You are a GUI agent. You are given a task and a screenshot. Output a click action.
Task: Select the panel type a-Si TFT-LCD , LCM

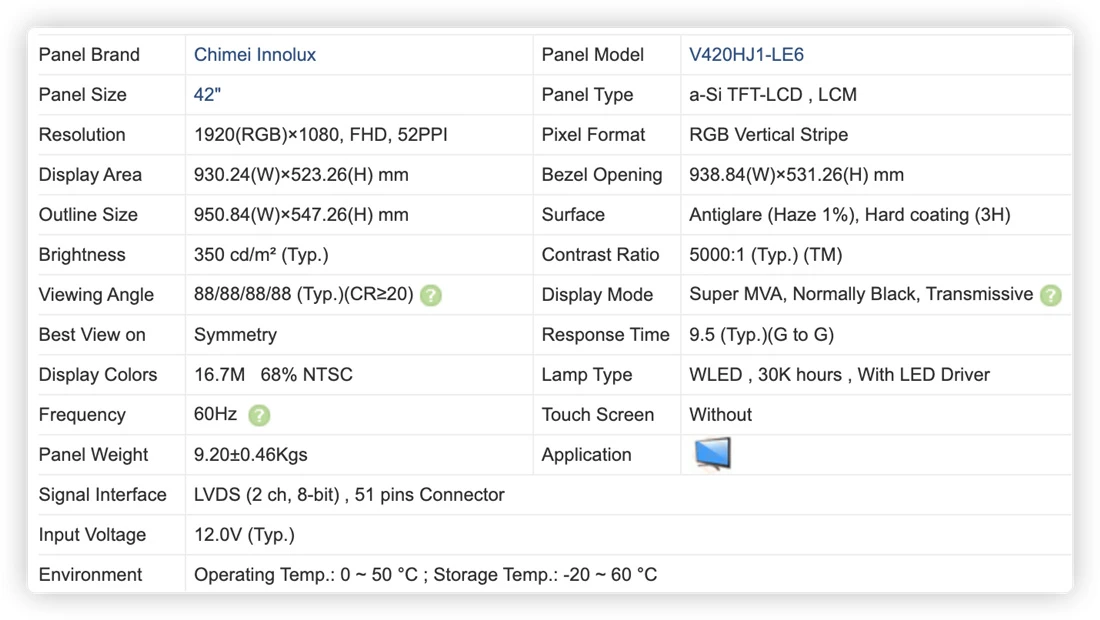click(x=772, y=95)
